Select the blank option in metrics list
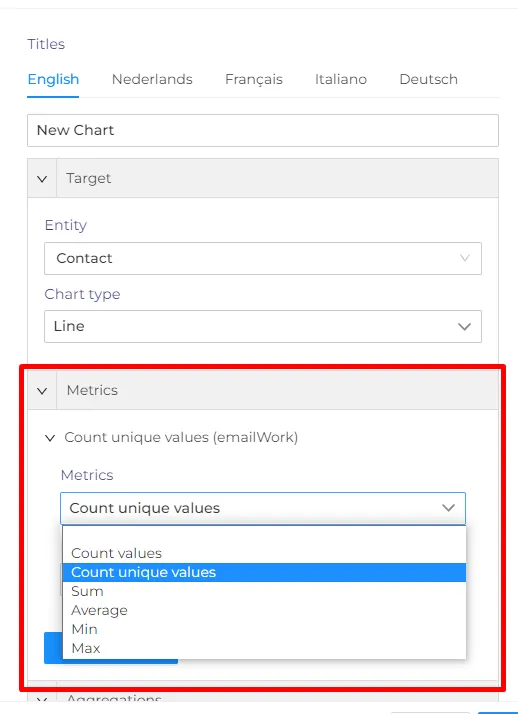 pyautogui.click(x=264, y=536)
